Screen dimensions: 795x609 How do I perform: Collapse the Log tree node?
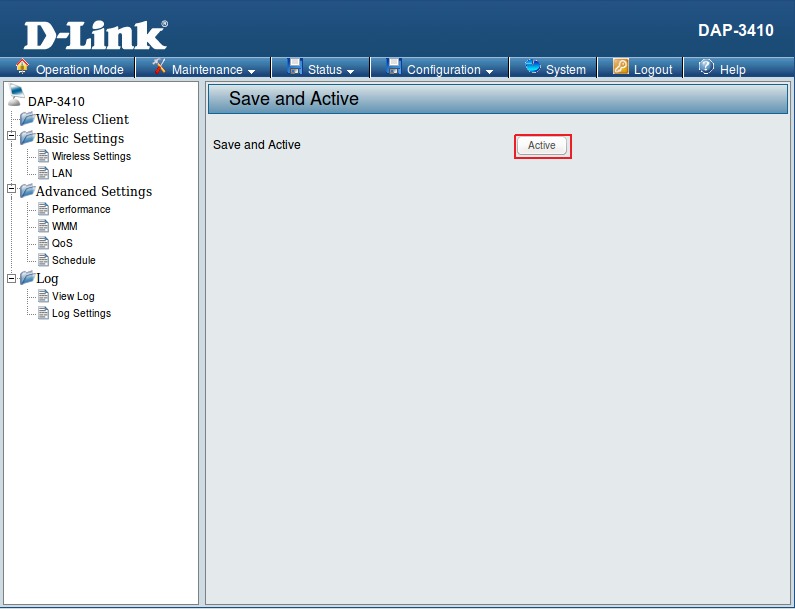pyautogui.click(x=11, y=278)
